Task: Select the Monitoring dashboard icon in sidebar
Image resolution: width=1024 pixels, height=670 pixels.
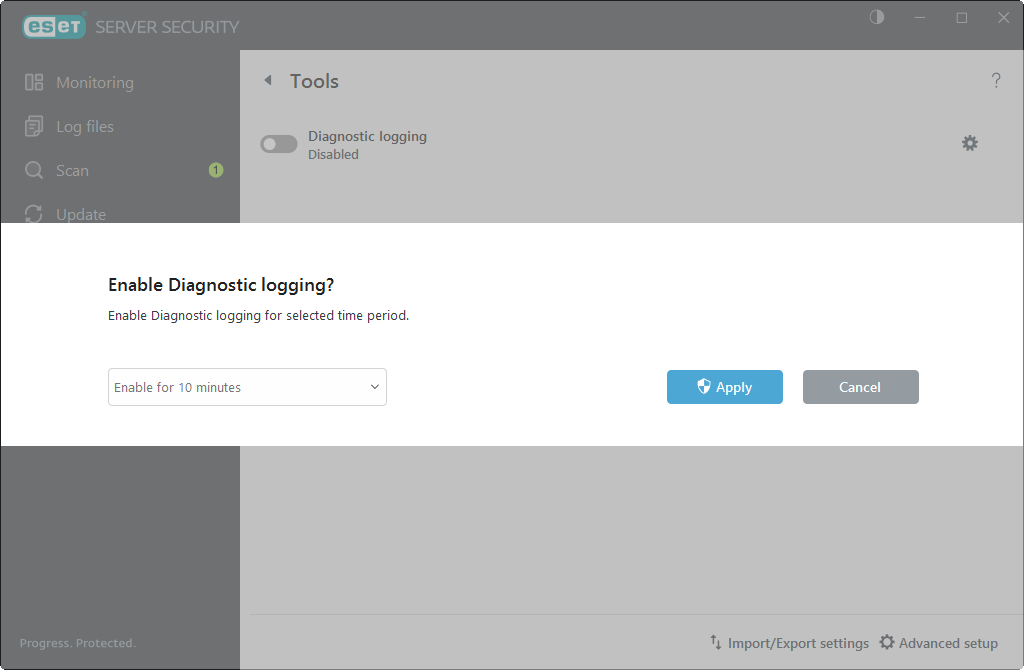Action: 35,82
